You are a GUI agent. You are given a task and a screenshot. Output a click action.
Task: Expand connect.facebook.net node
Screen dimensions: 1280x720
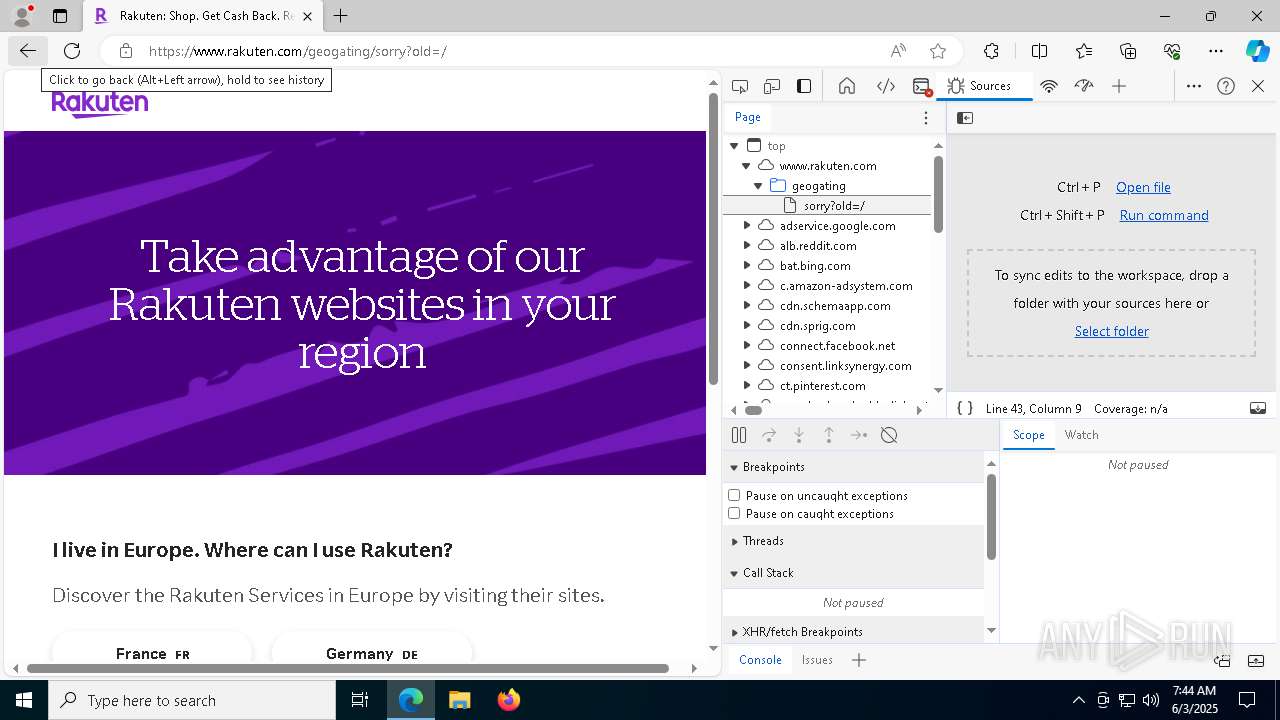click(x=746, y=346)
